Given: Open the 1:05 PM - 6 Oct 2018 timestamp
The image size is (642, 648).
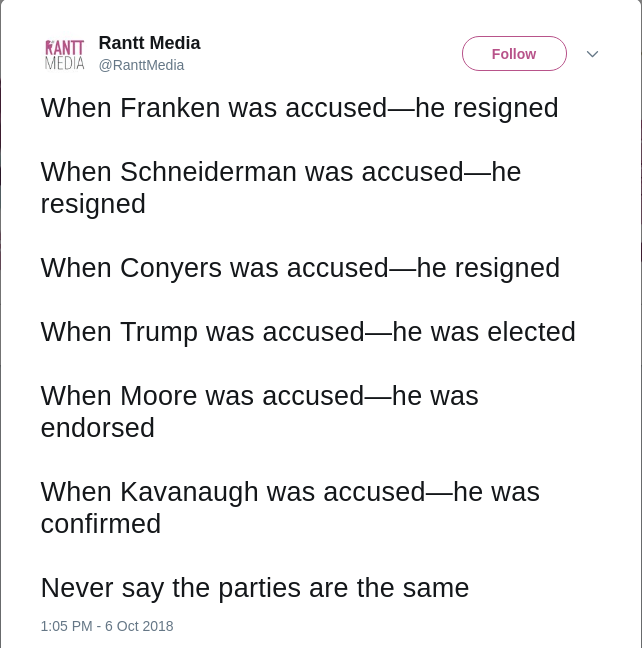Looking at the screenshot, I should coord(107,626).
